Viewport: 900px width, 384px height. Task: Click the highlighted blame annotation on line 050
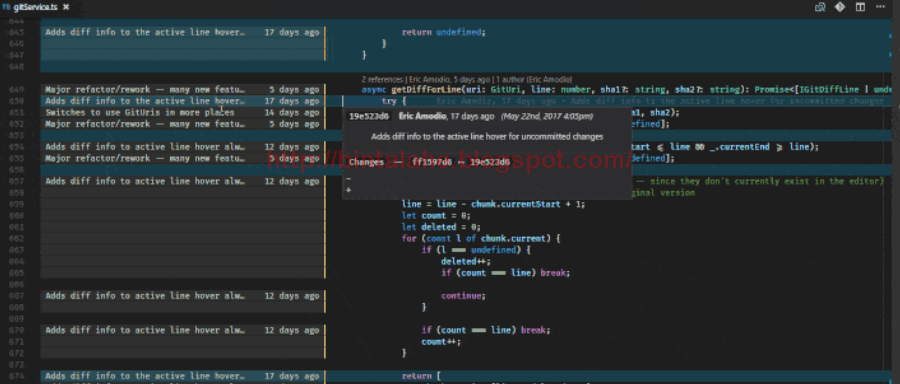click(x=183, y=101)
